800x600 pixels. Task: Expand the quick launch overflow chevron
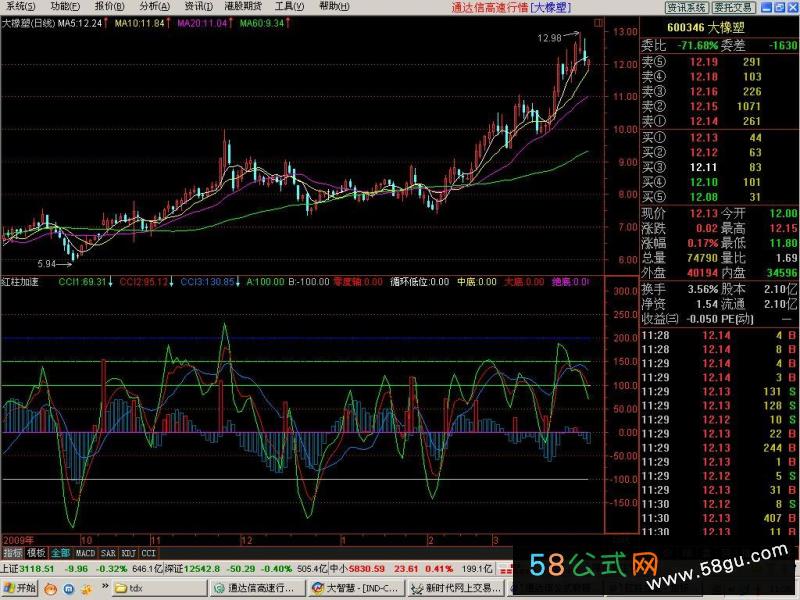105,586
